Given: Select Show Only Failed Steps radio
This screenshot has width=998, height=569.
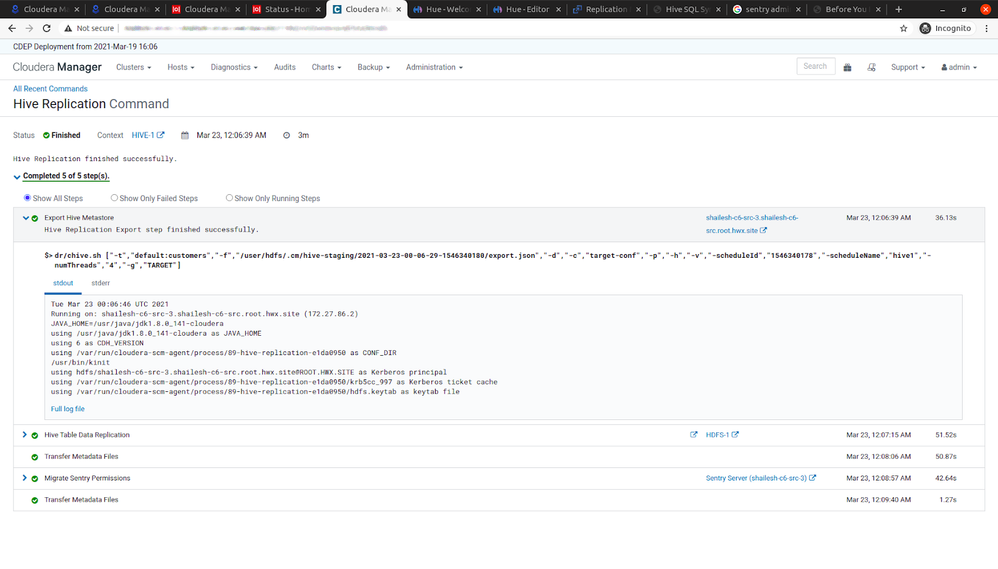Looking at the screenshot, I should pos(114,198).
